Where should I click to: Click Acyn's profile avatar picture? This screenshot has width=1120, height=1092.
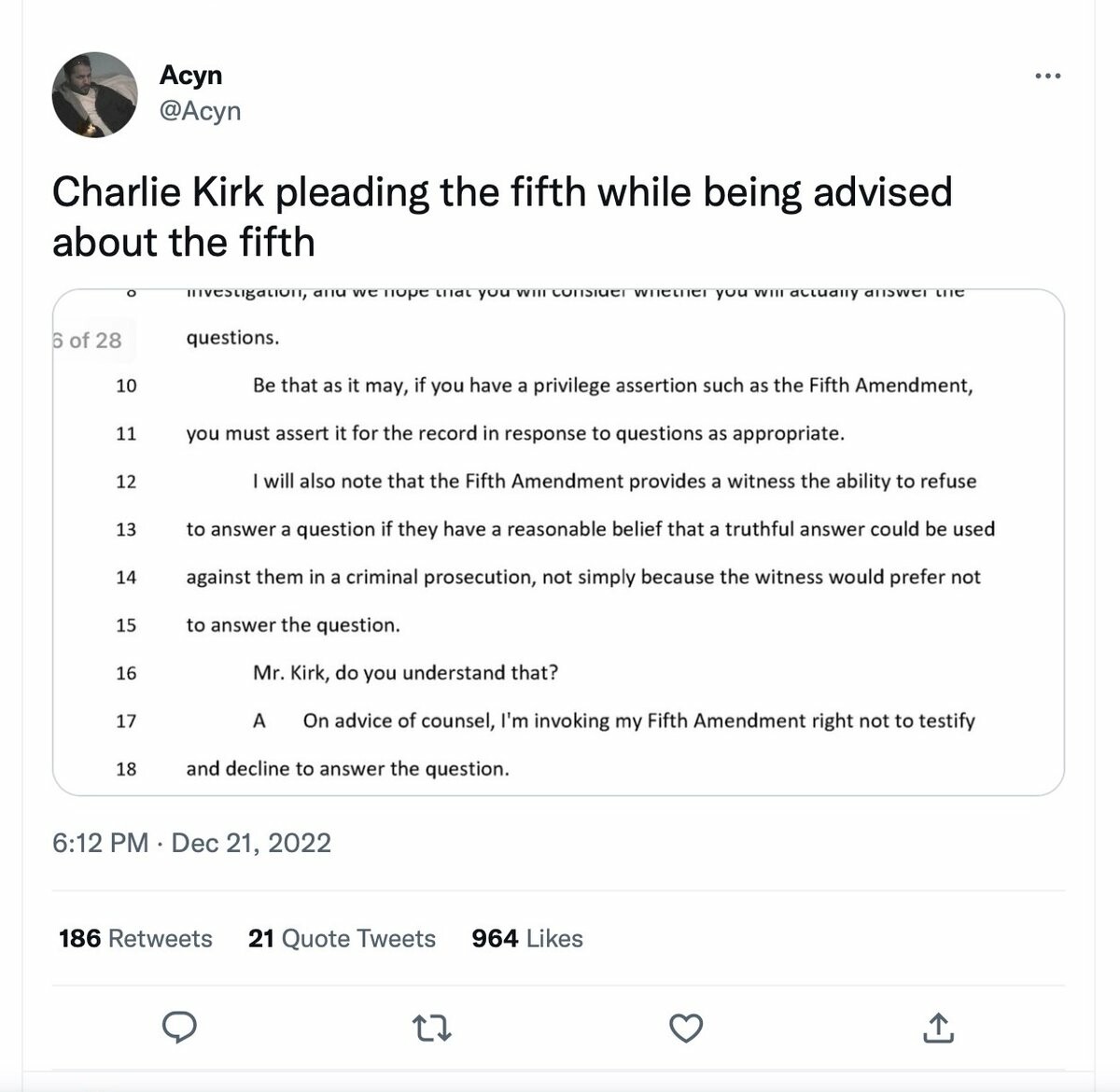click(94, 95)
